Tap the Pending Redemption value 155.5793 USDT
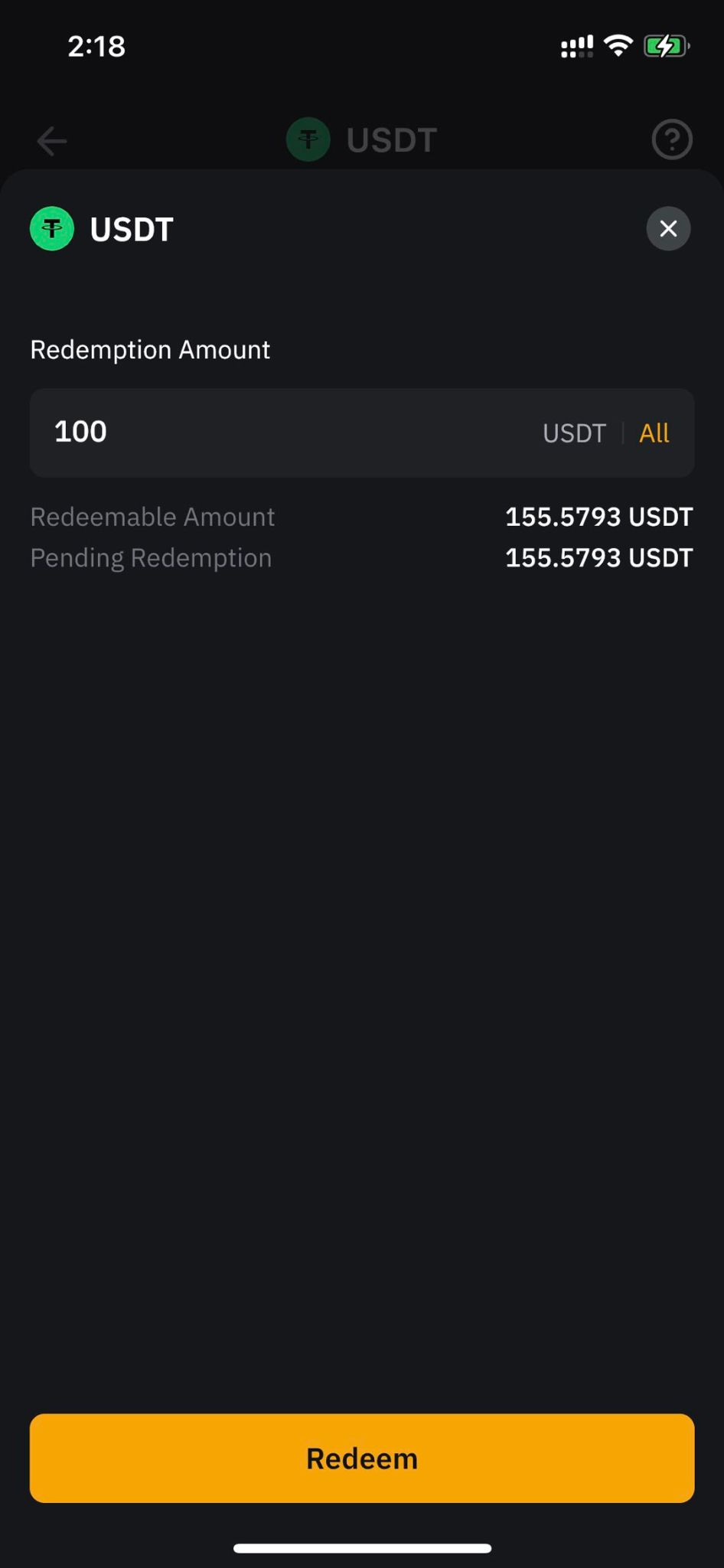724x1568 pixels. click(x=598, y=558)
